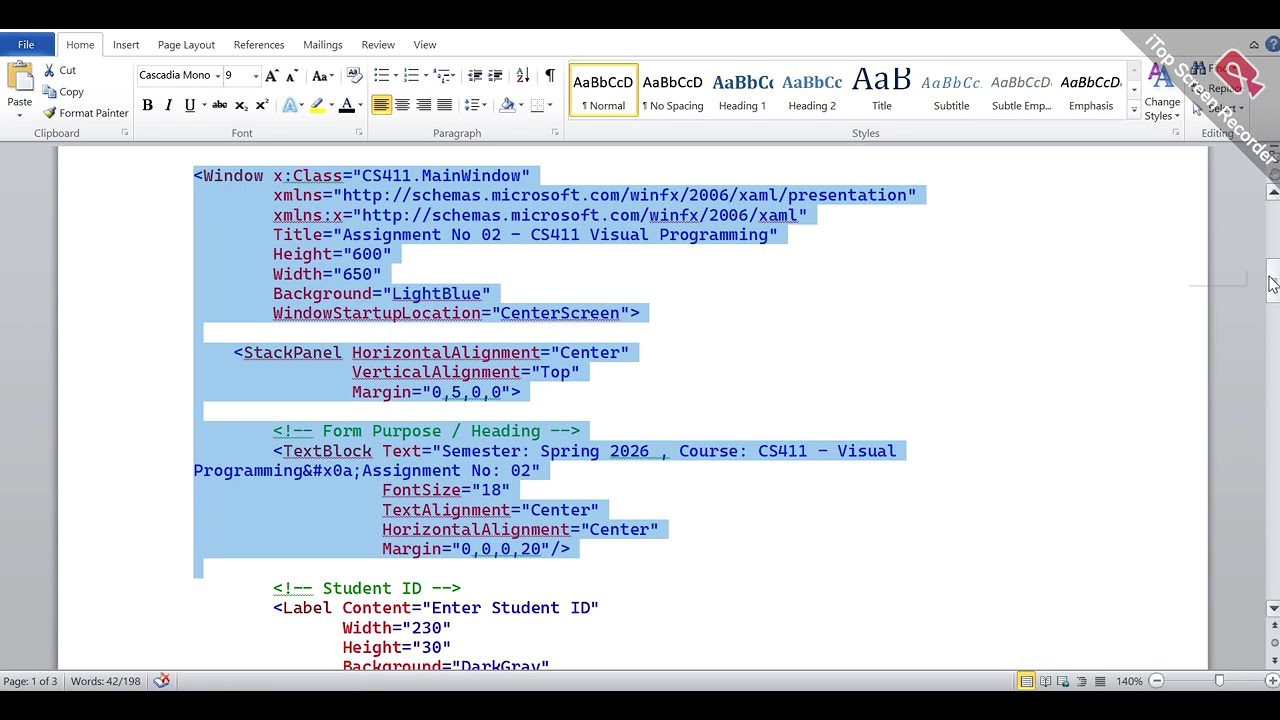Apply the Emphasis style

tap(1091, 91)
